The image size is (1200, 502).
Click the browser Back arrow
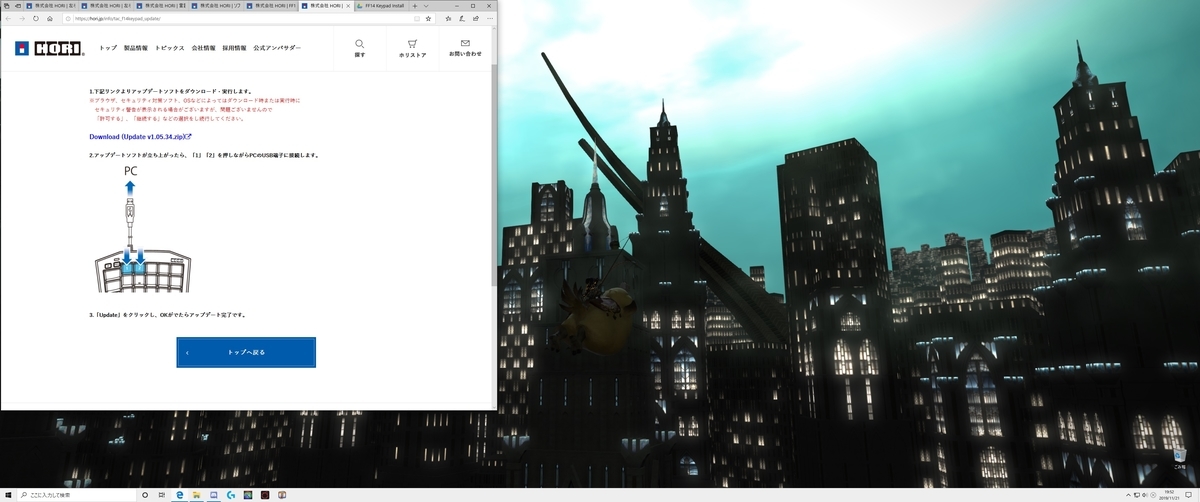pyautogui.click(x=8, y=19)
